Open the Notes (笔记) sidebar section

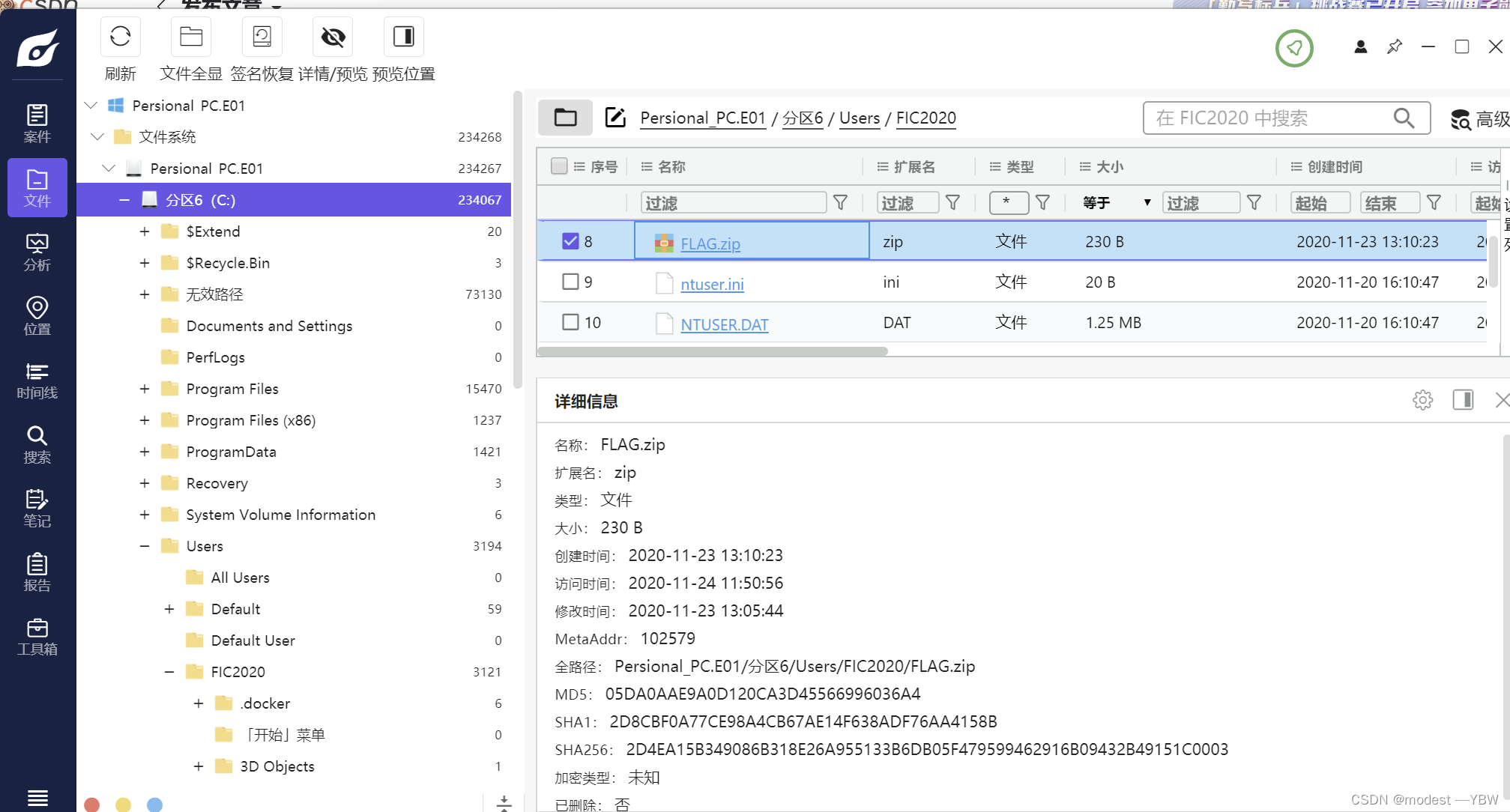[x=37, y=509]
